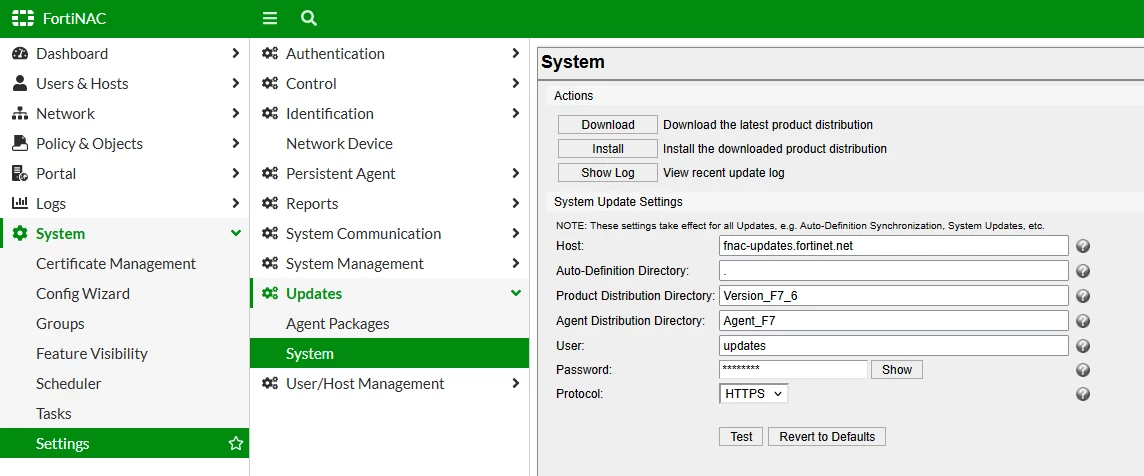Expand Portal menu chevron
The height and width of the screenshot is (476, 1144).
(x=235, y=173)
